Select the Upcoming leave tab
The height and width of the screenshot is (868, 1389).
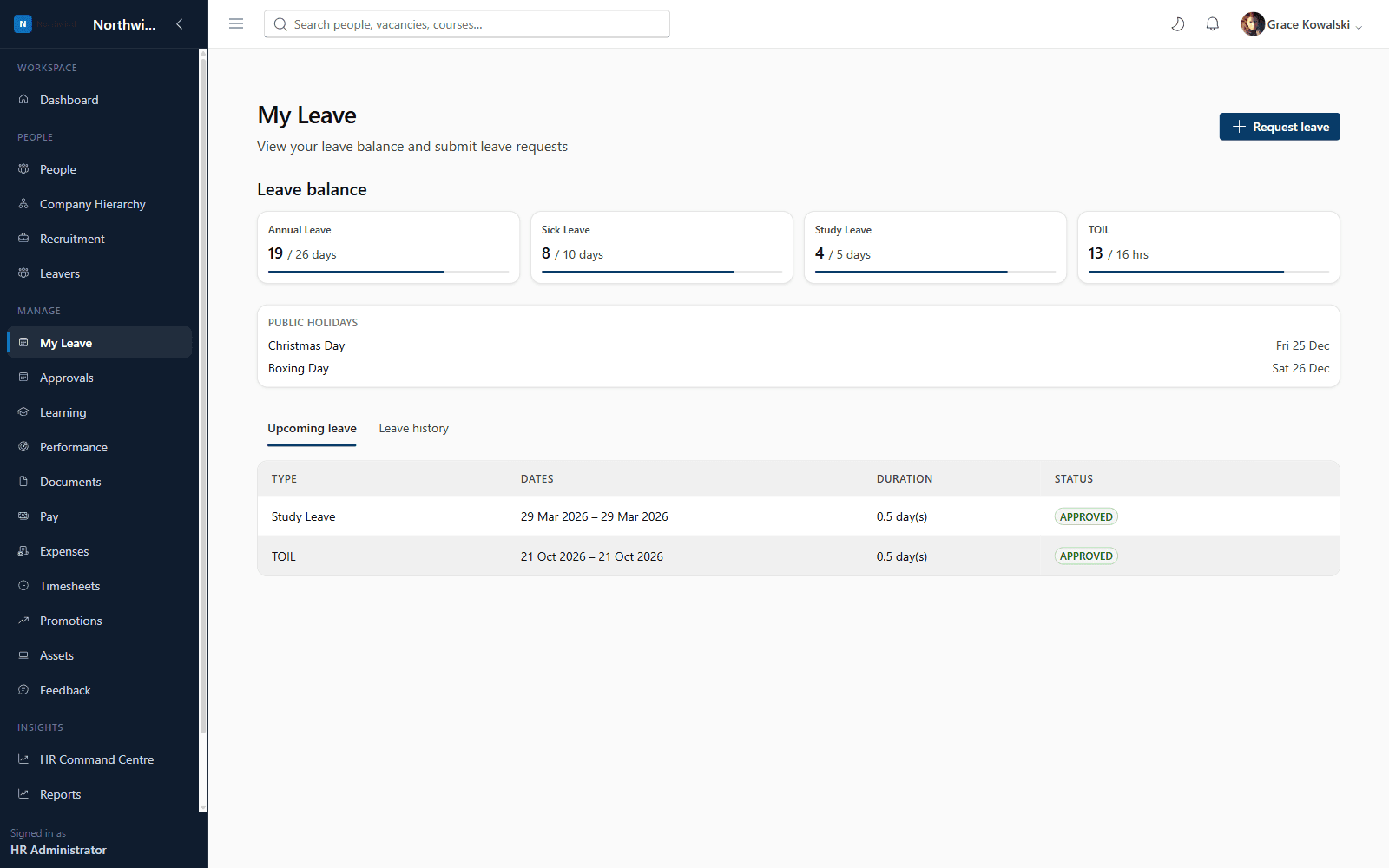tap(312, 429)
